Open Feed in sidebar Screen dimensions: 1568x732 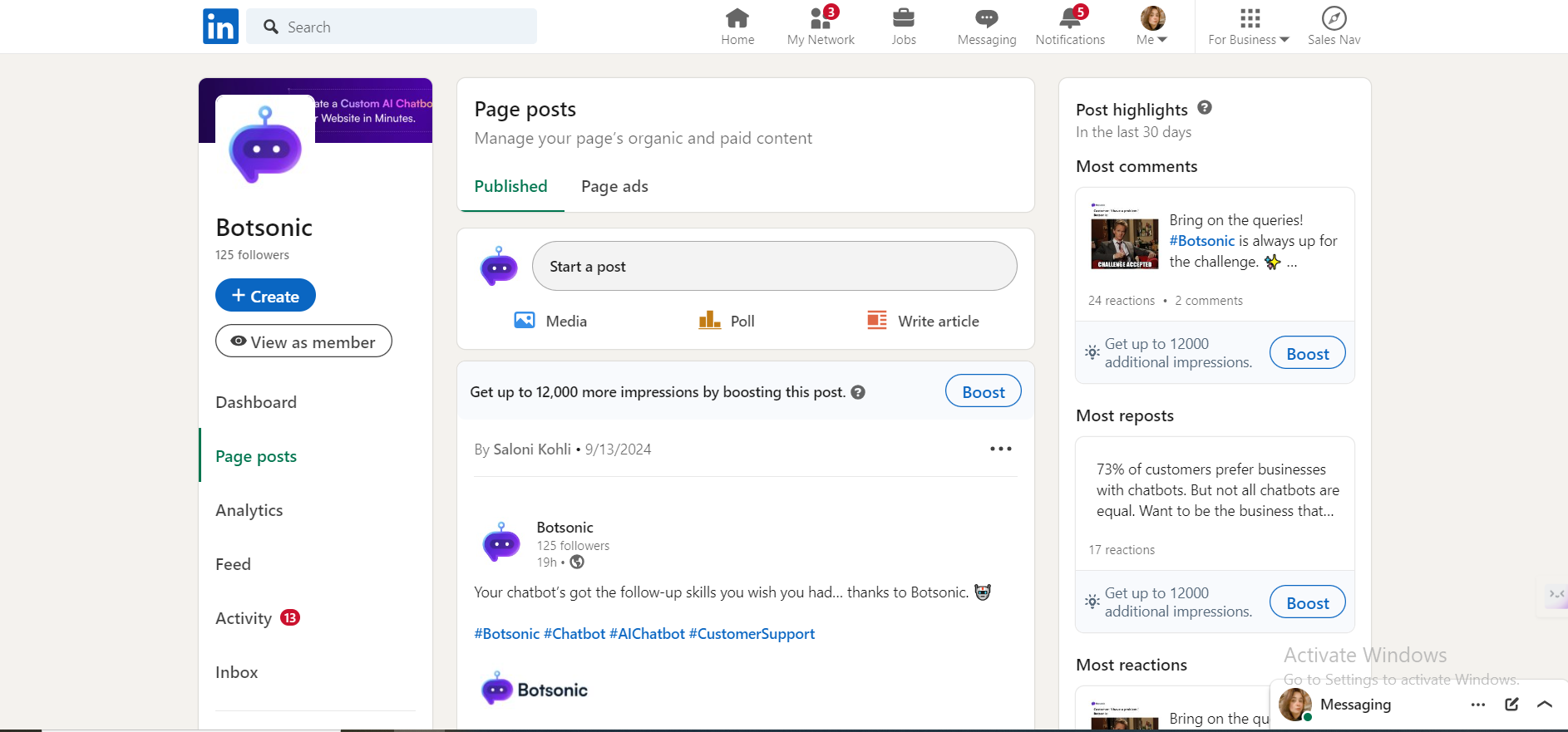pyautogui.click(x=233, y=564)
